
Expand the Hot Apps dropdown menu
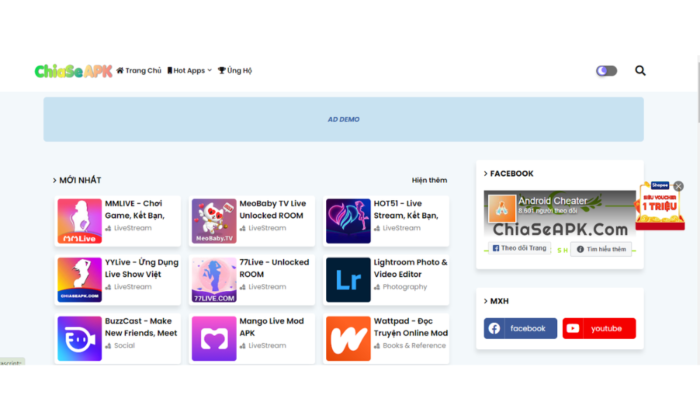pos(189,71)
